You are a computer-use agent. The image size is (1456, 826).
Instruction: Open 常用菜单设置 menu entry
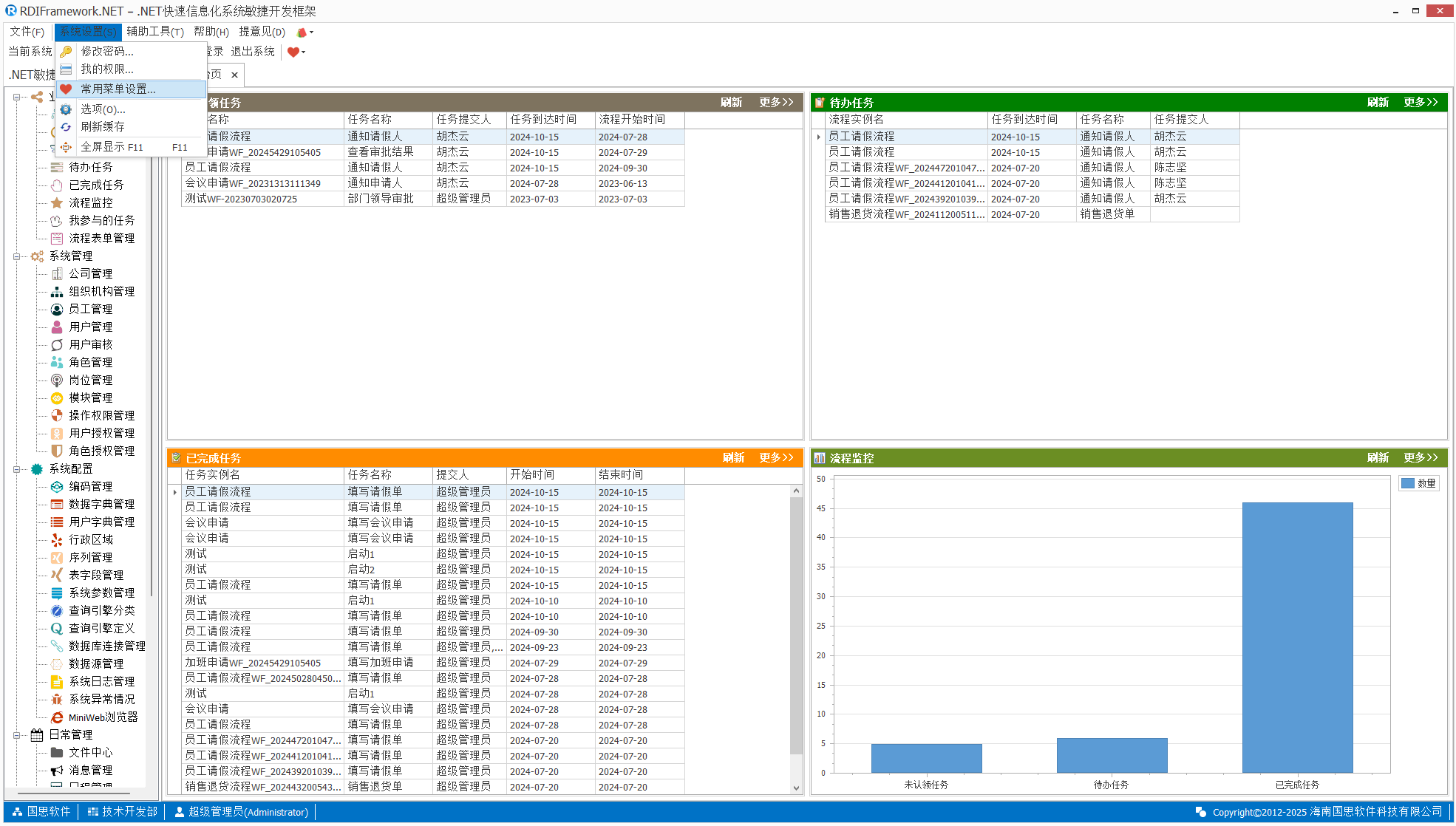tap(118, 89)
